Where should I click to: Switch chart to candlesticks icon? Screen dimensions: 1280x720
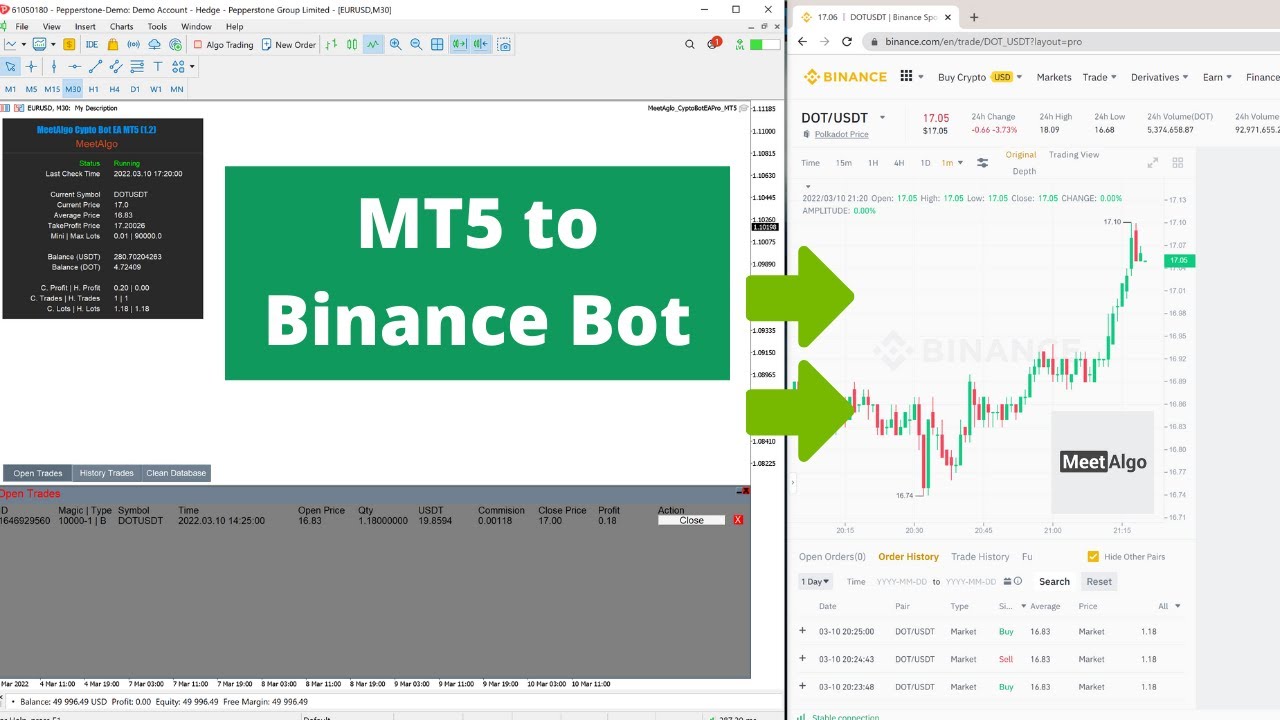(353, 44)
